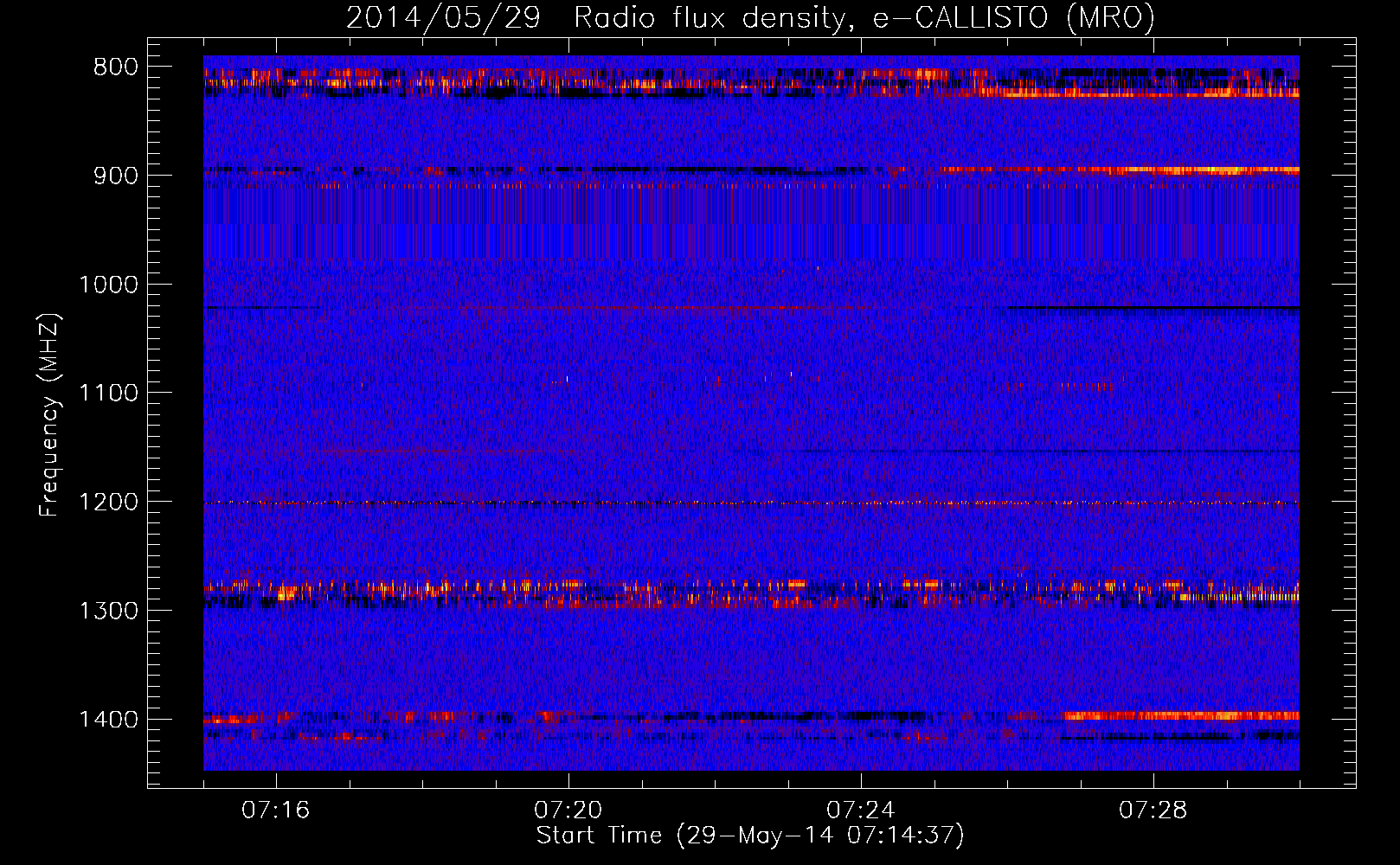Image resolution: width=1400 pixels, height=865 pixels.
Task: Click the 07:24 time tick label
Action: pyautogui.click(x=861, y=811)
